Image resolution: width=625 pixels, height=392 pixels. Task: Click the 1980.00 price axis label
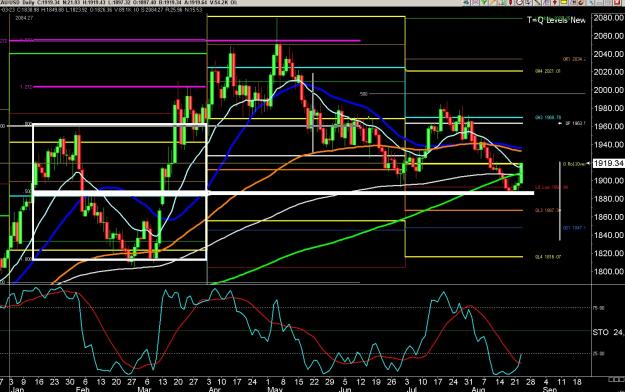coord(608,108)
